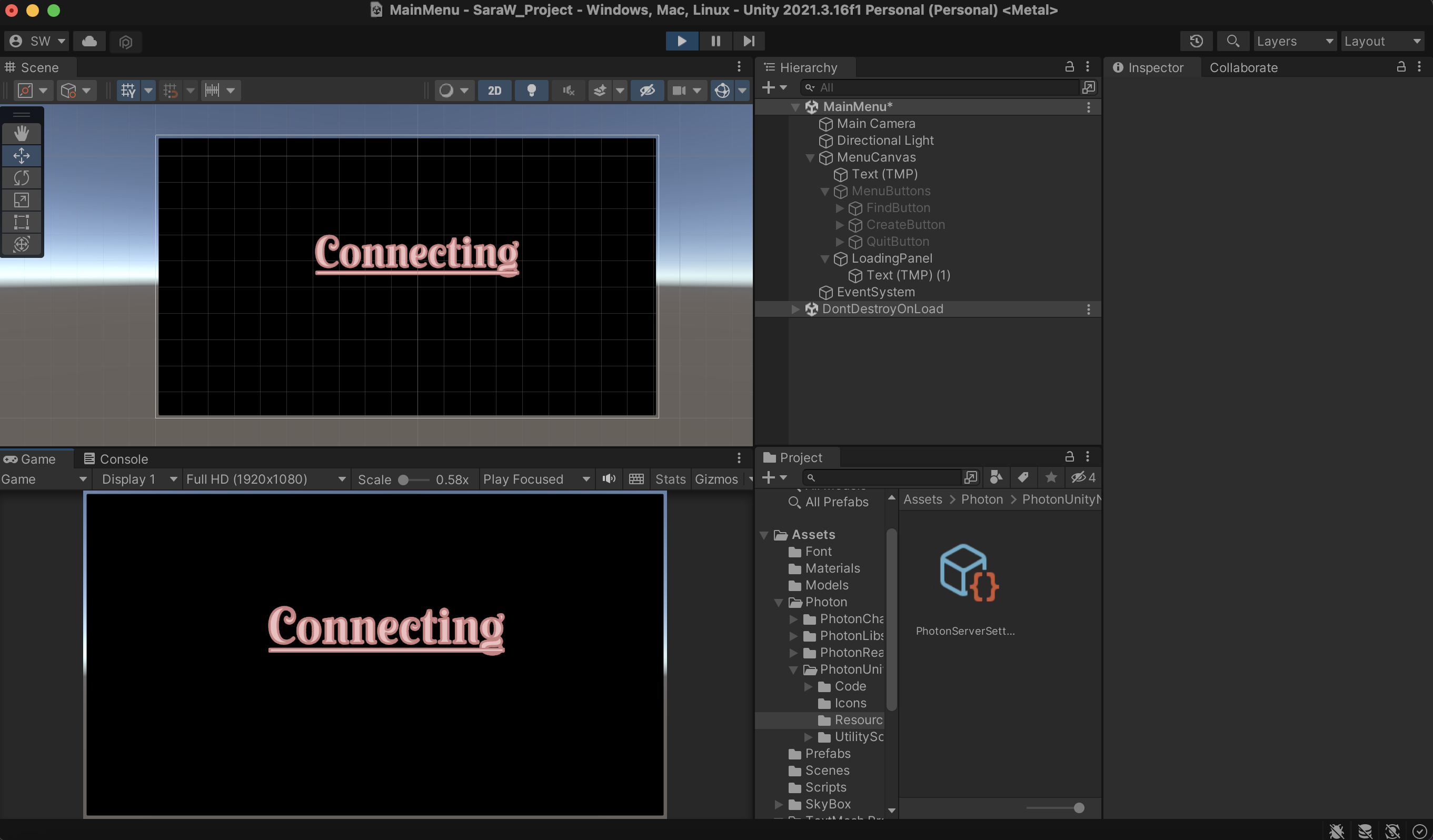Select the Rect Transform tool

(x=22, y=222)
